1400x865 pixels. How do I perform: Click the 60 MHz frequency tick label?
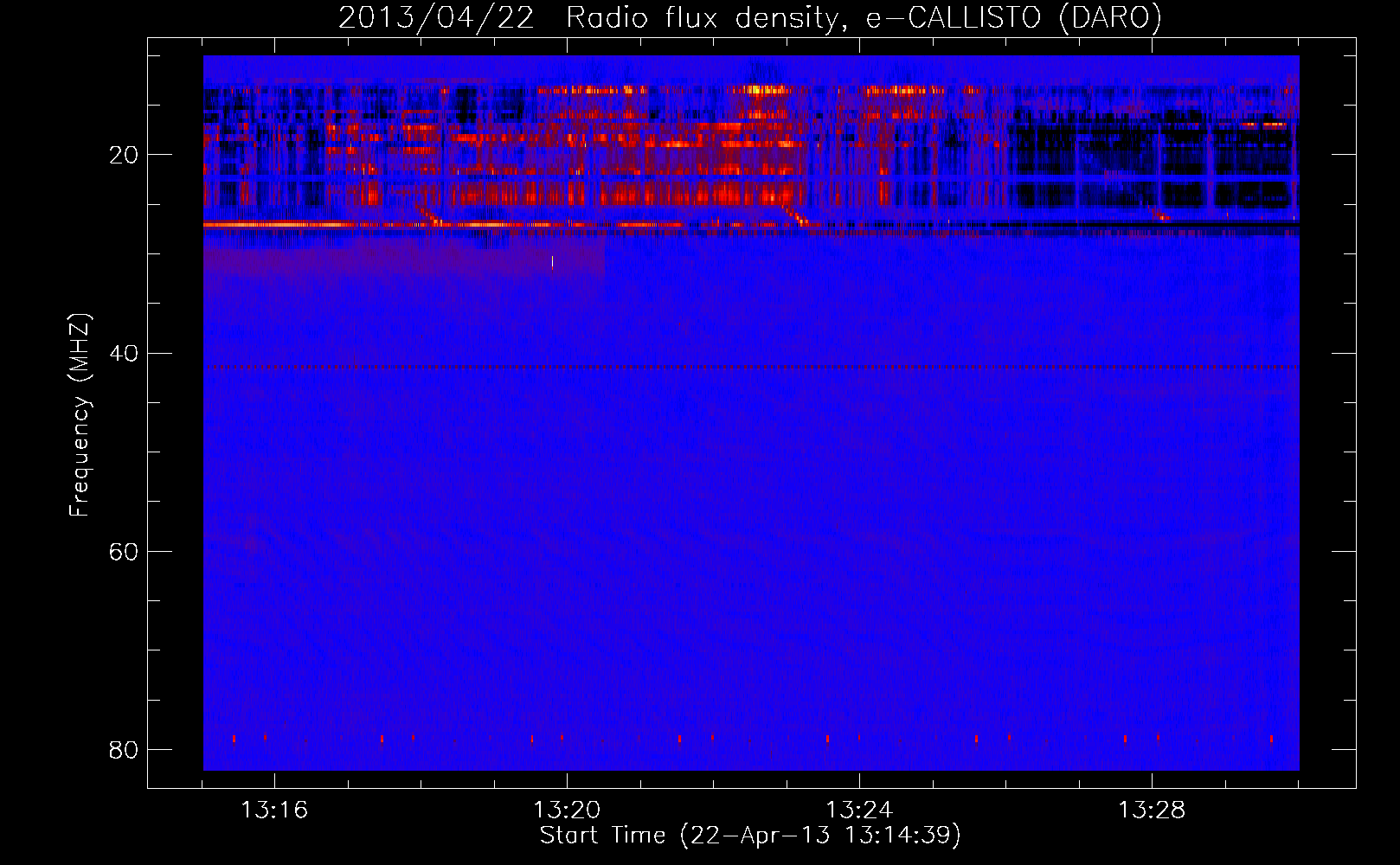coord(124,552)
